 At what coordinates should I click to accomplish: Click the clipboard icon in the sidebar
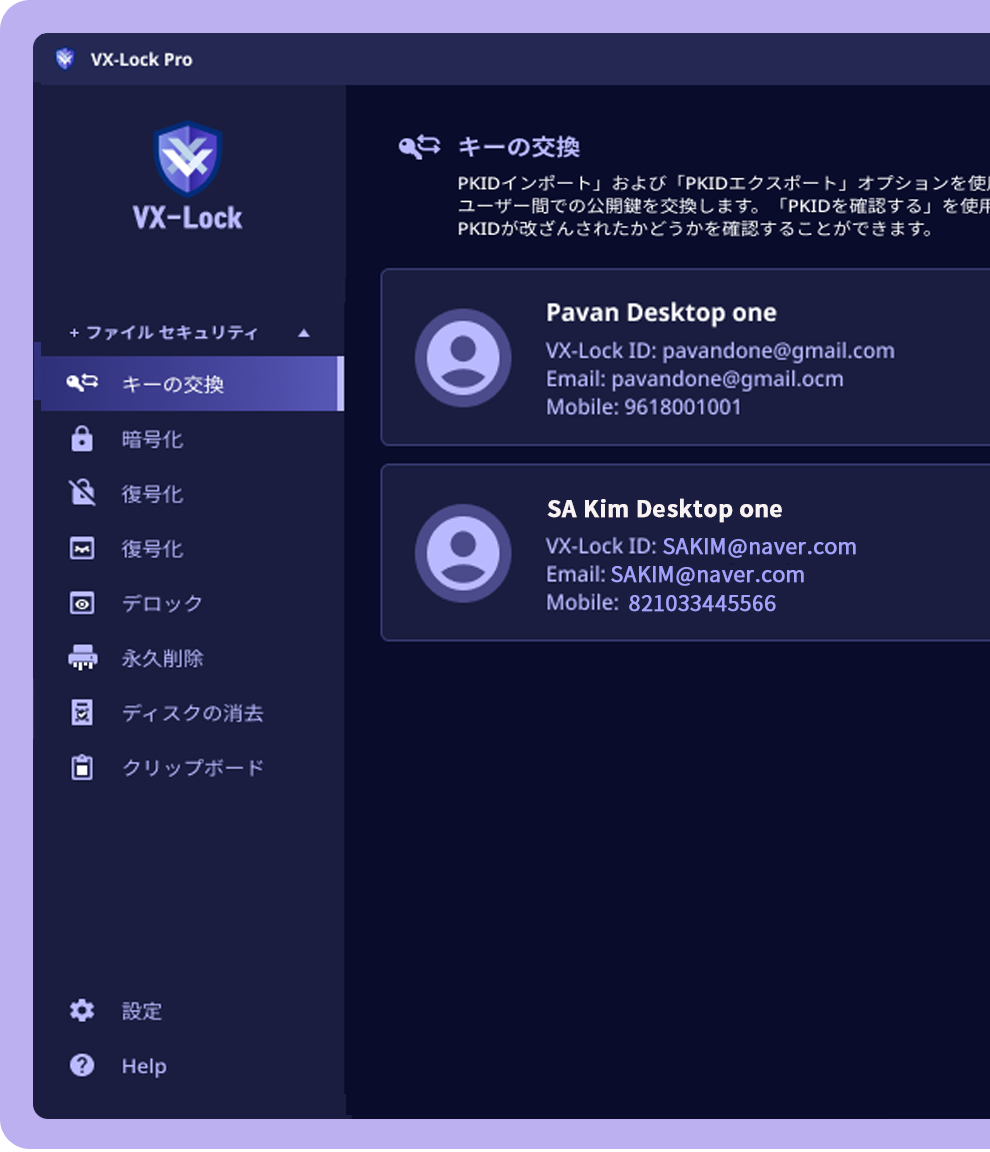[x=82, y=768]
